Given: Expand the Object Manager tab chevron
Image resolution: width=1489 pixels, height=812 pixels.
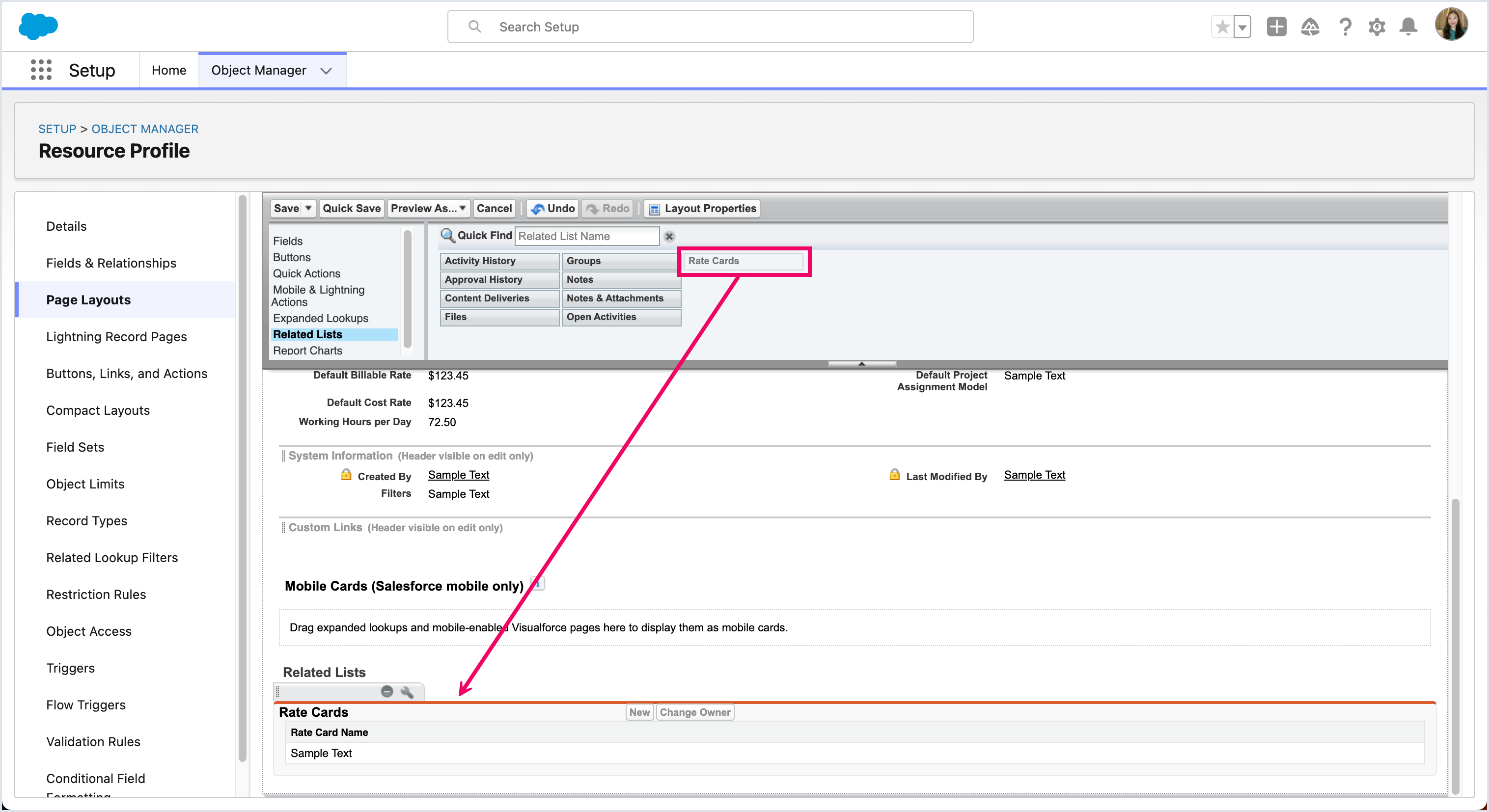Looking at the screenshot, I should [326, 71].
